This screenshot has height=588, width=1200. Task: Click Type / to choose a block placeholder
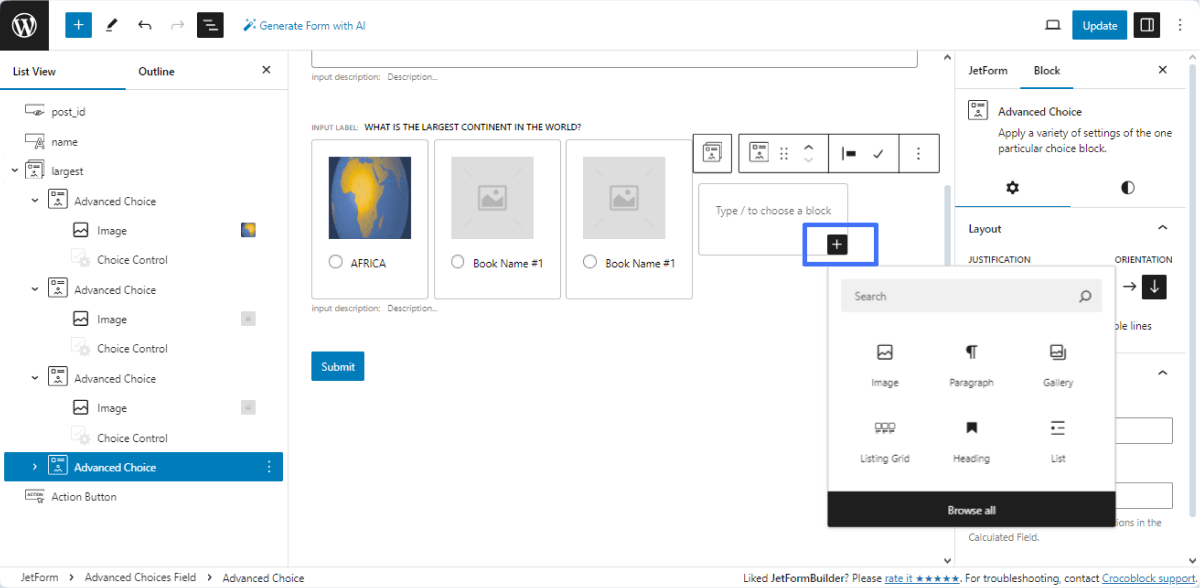[773, 211]
